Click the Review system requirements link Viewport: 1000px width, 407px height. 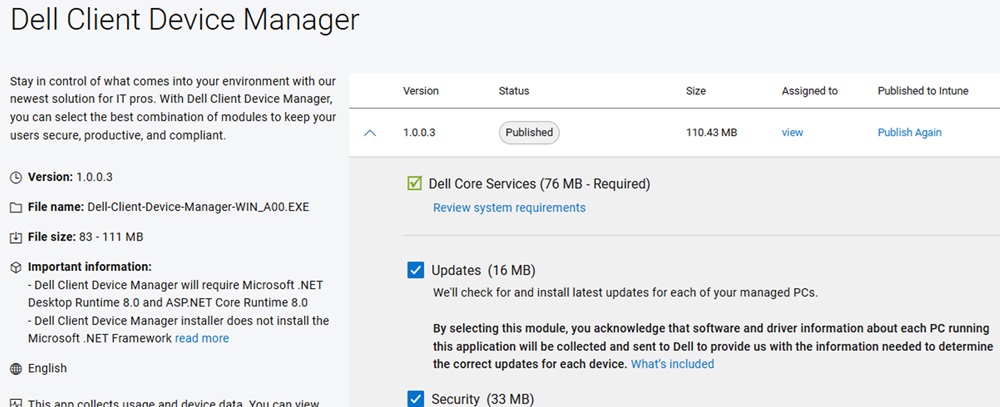click(509, 208)
